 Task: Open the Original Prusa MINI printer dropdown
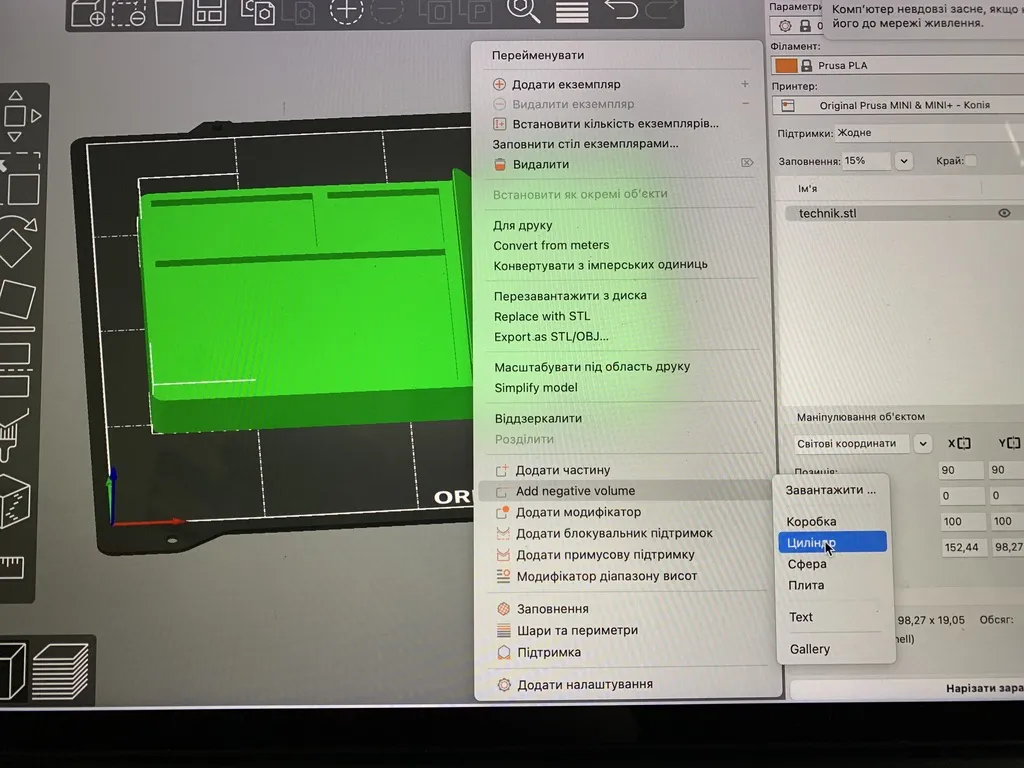(x=898, y=105)
